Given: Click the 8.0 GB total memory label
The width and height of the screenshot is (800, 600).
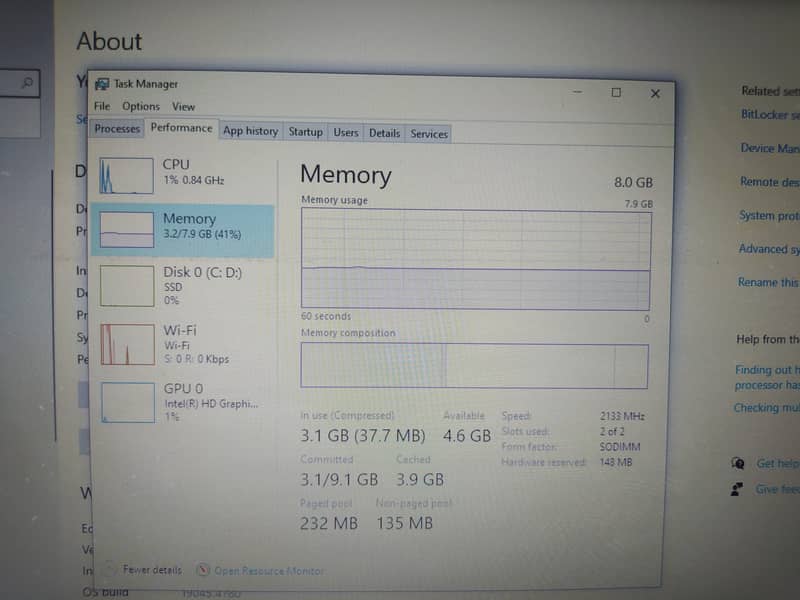Looking at the screenshot, I should [633, 182].
